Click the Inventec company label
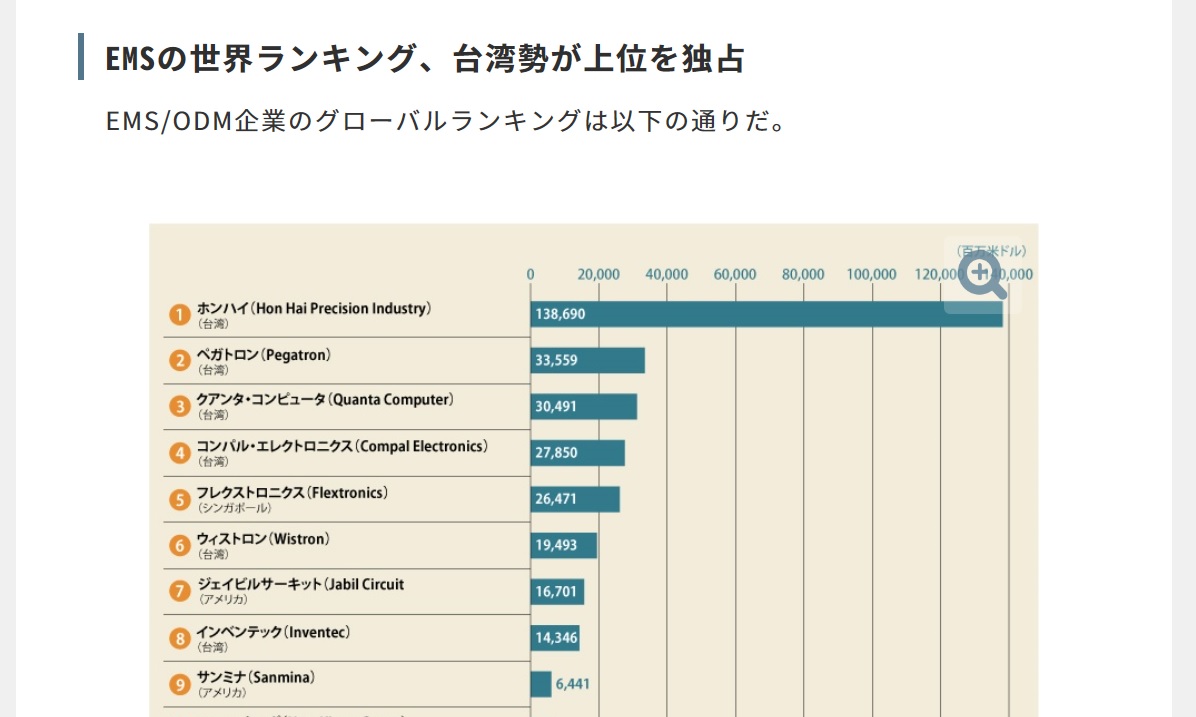1196x717 pixels. (272, 632)
